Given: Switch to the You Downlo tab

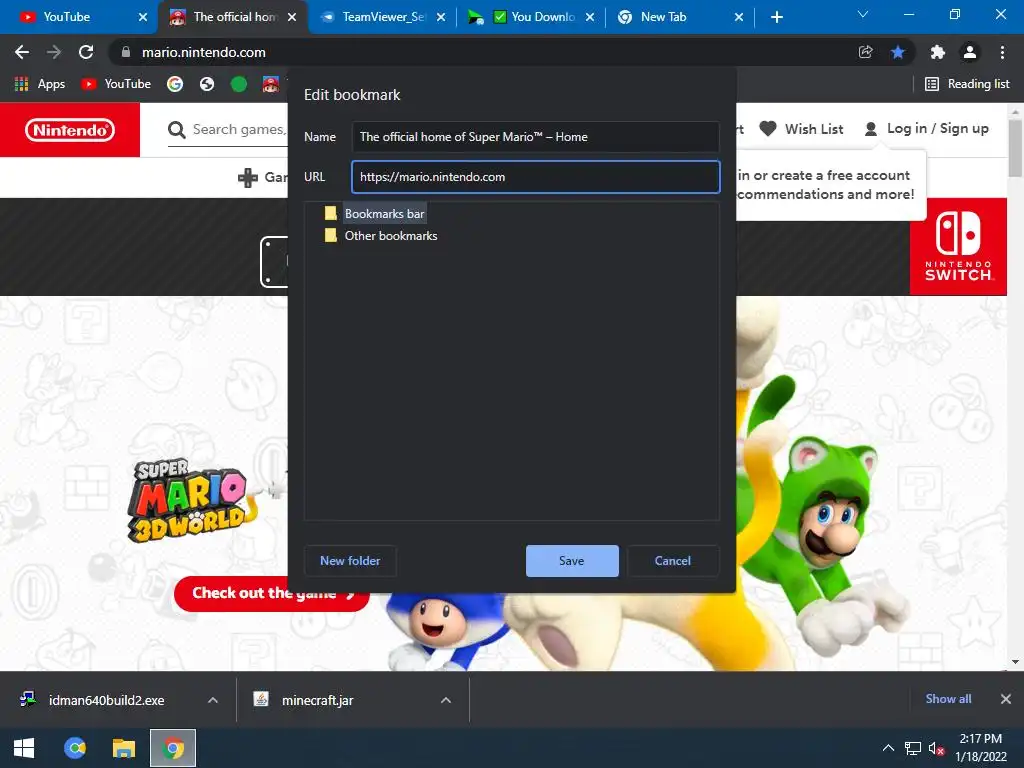Looking at the screenshot, I should pyautogui.click(x=532, y=17).
